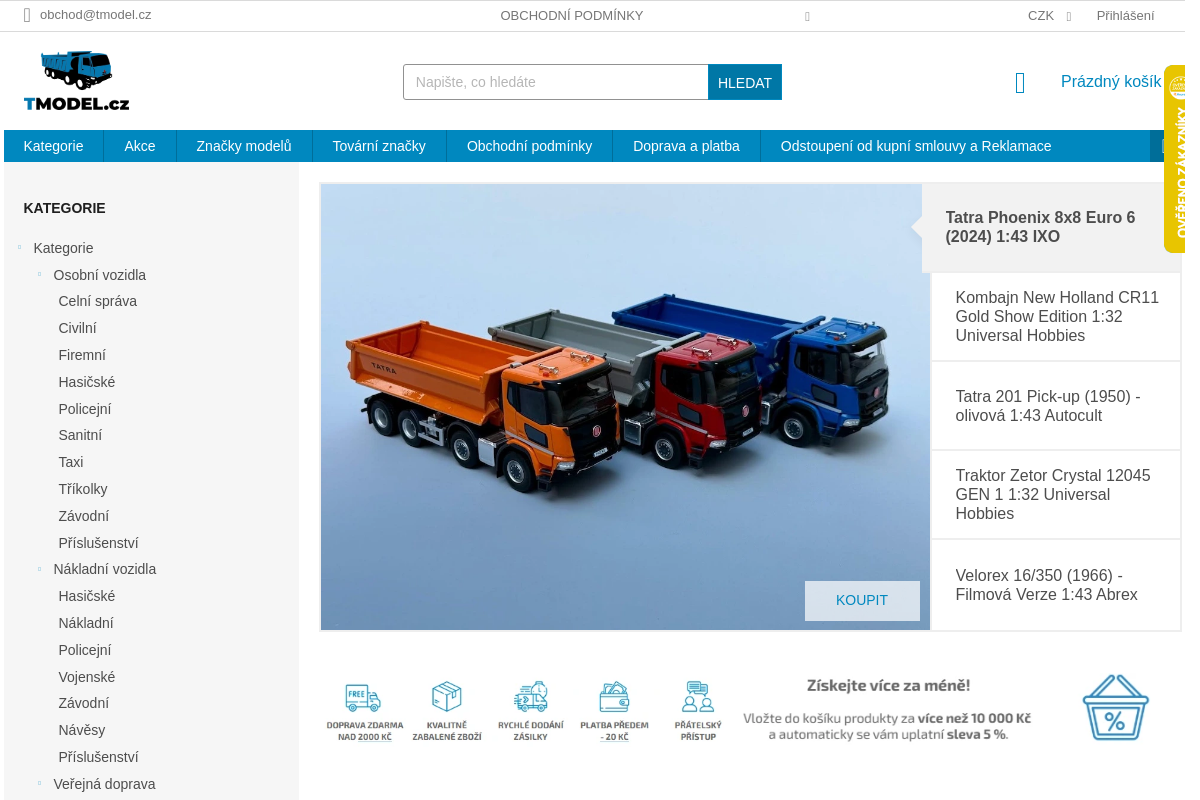Image resolution: width=1200 pixels, height=800 pixels.
Task: Expand the Veřejná doprava tree branch
Action: (x=40, y=783)
